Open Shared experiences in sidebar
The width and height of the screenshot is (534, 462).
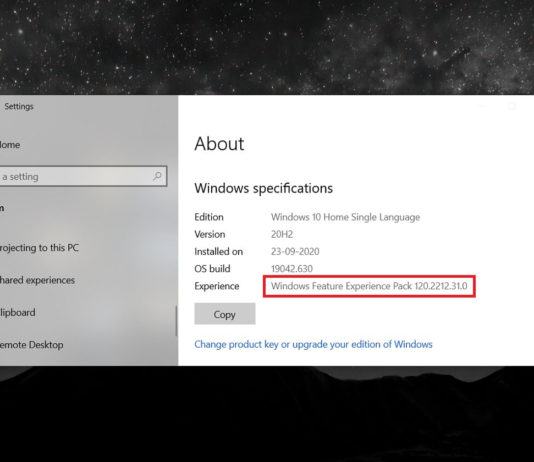coord(37,280)
